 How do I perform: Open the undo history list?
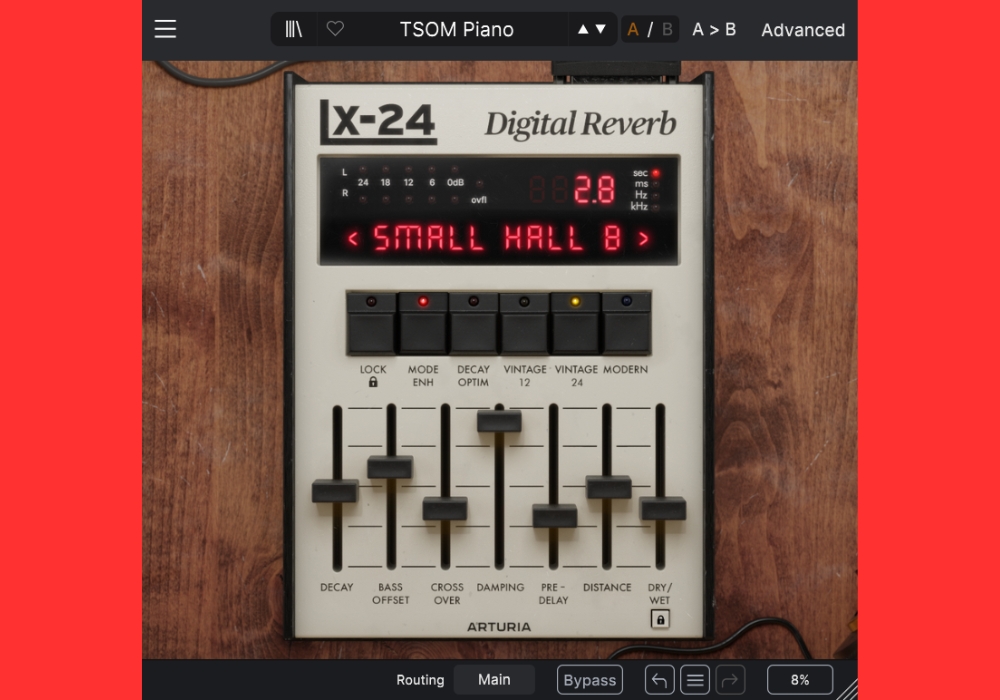[x=695, y=680]
